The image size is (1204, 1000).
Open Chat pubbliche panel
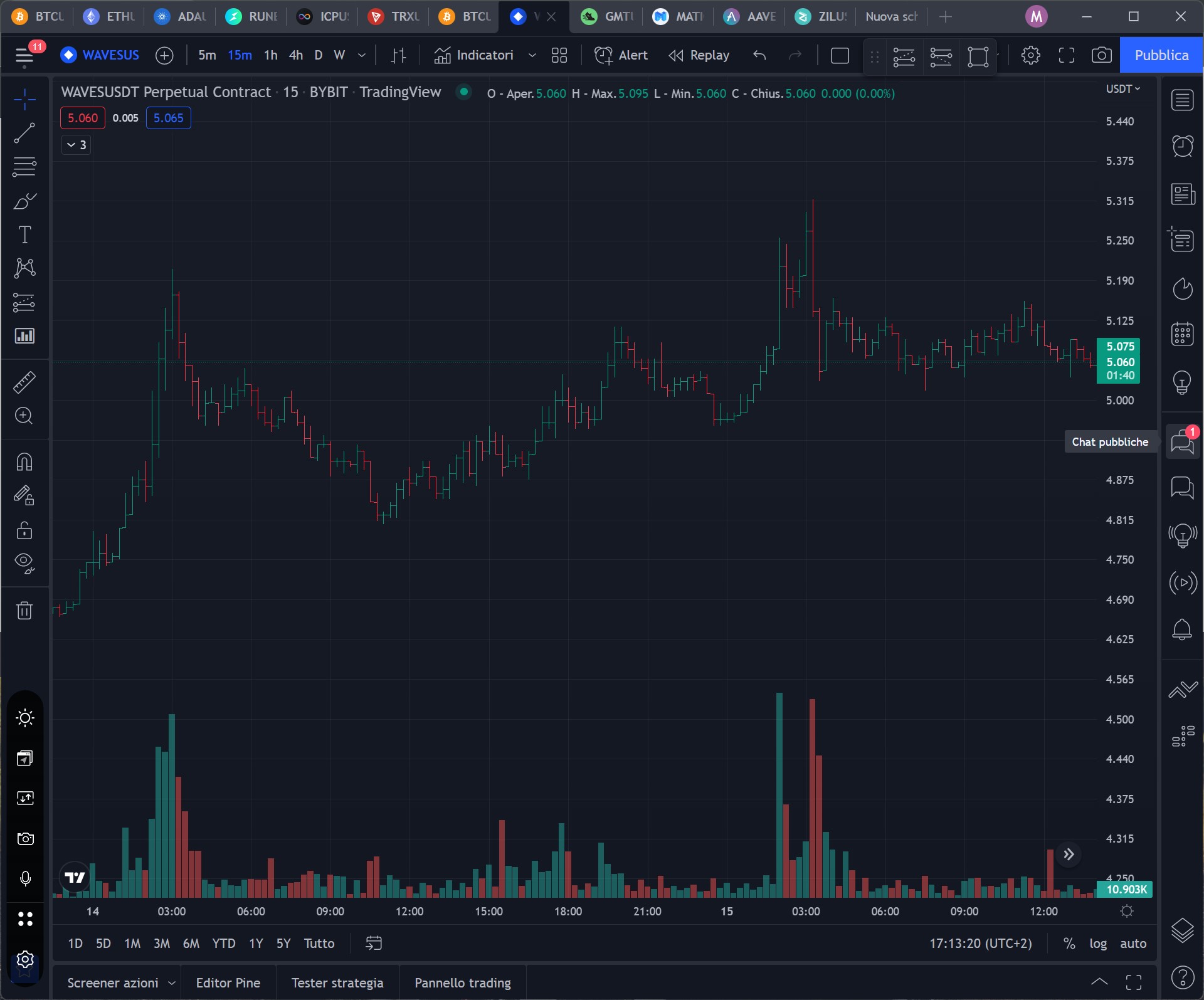[1183, 441]
